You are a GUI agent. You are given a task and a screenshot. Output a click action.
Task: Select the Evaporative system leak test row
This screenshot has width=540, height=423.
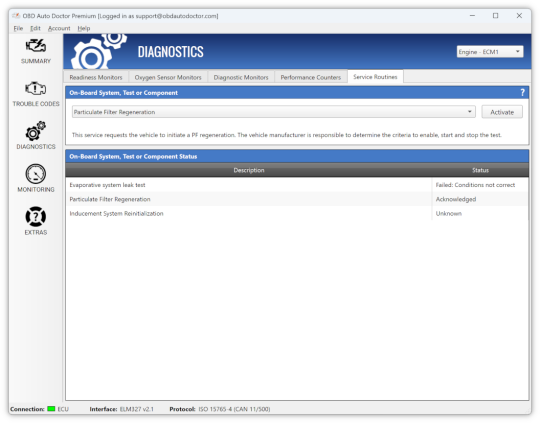pos(297,185)
